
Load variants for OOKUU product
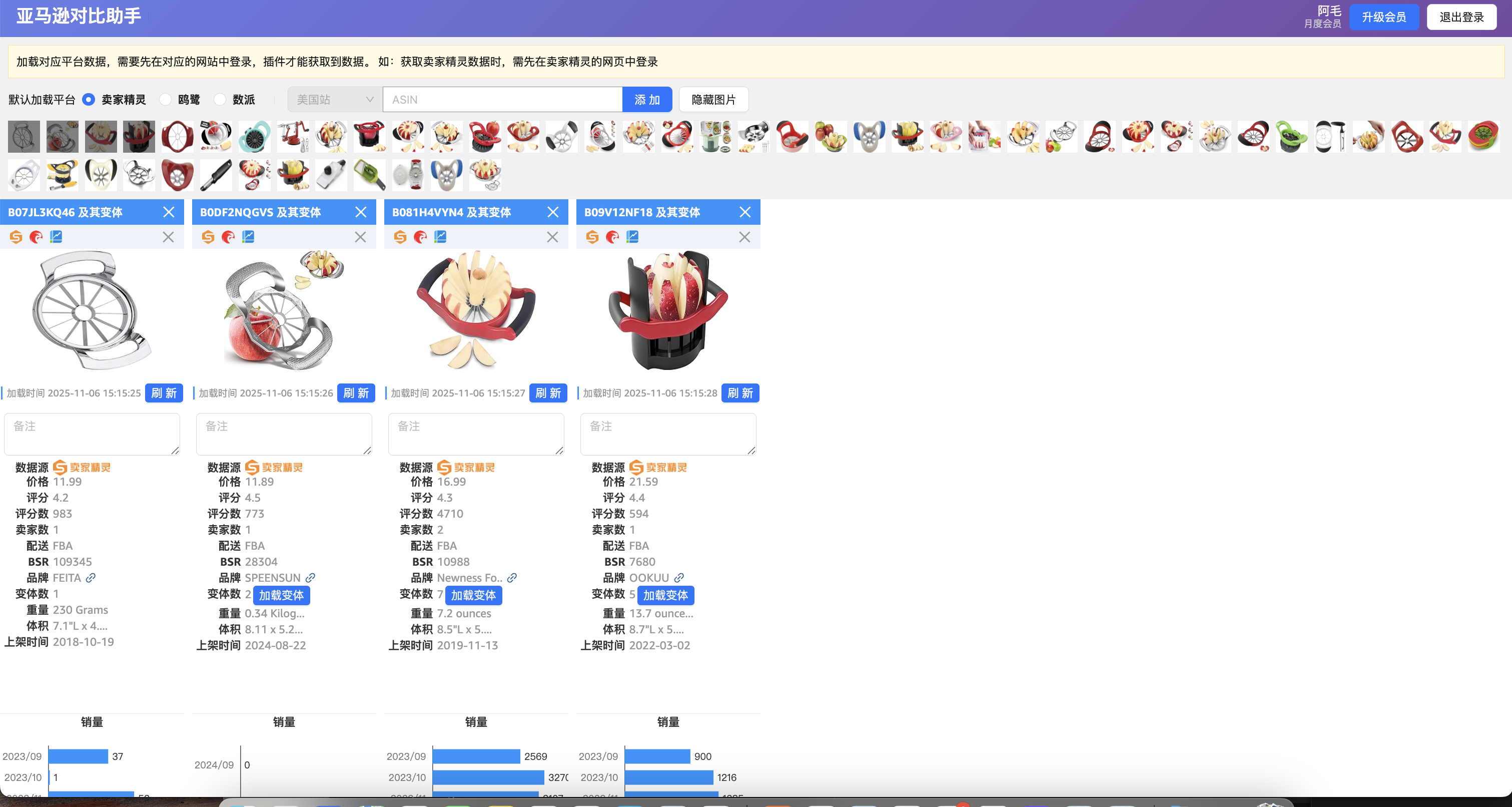(x=665, y=595)
